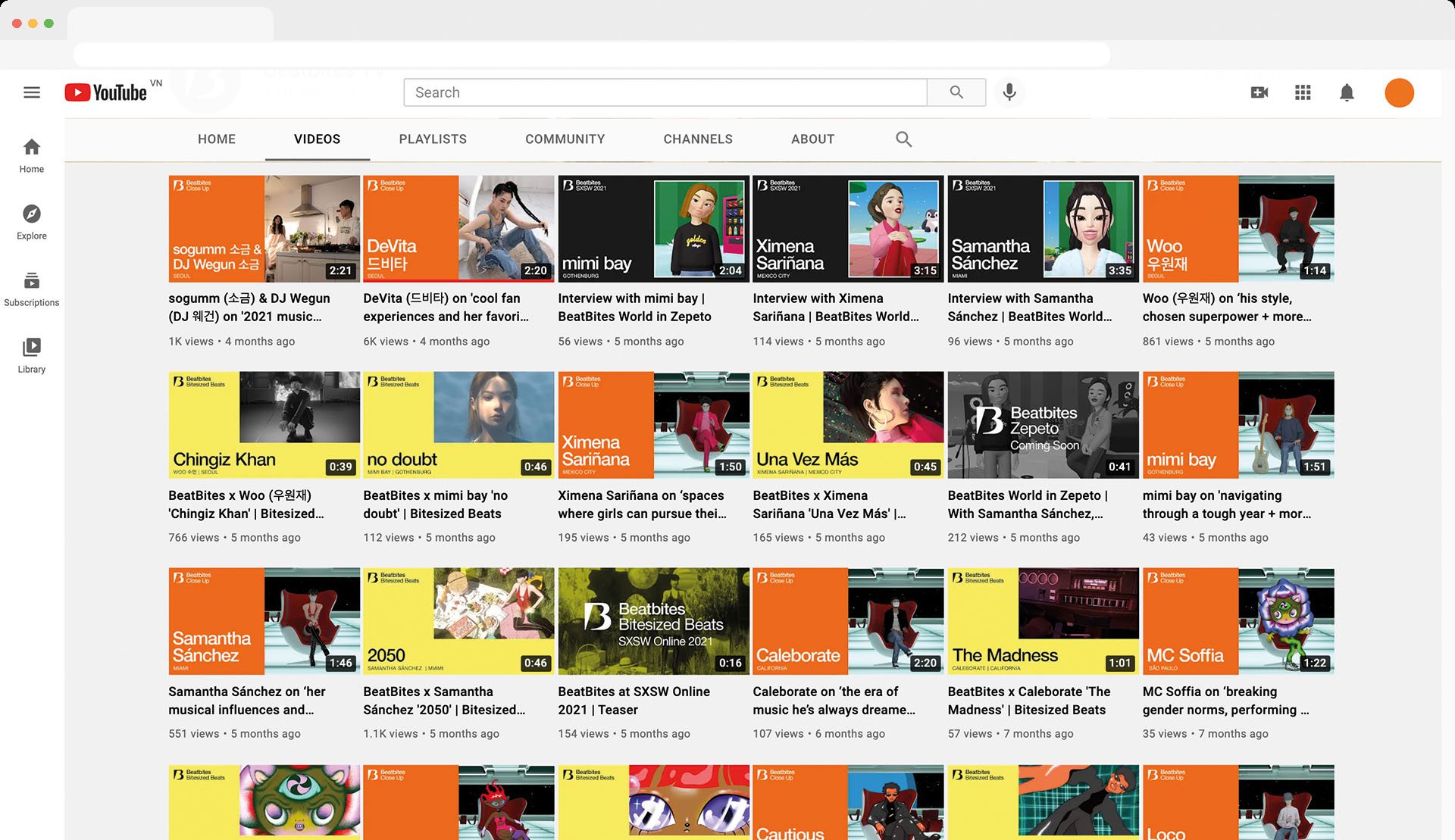This screenshot has width=1455, height=840.
Task: Open title 'mimi bay on navigating through a tough year'
Action: click(x=1227, y=504)
